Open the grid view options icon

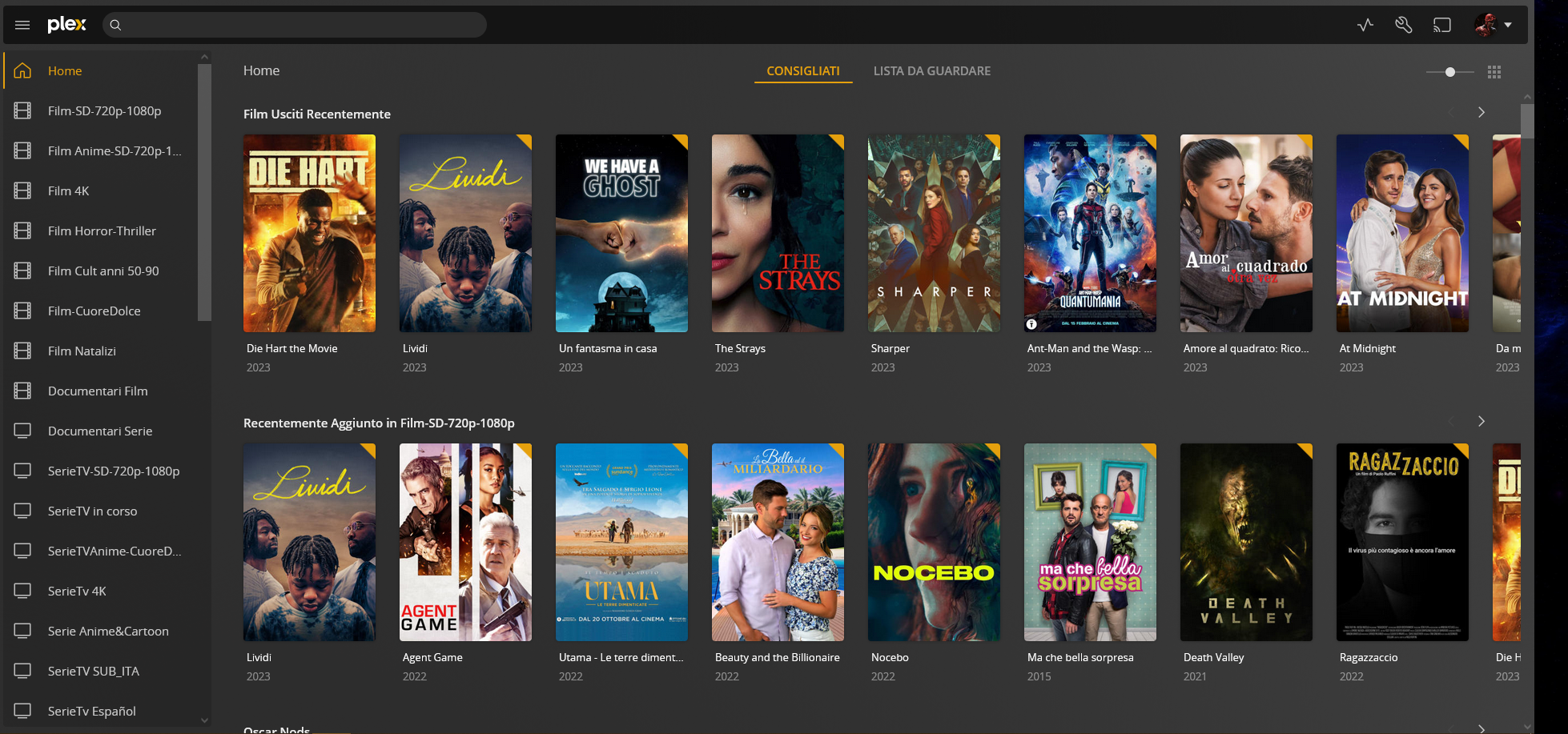[x=1494, y=72]
